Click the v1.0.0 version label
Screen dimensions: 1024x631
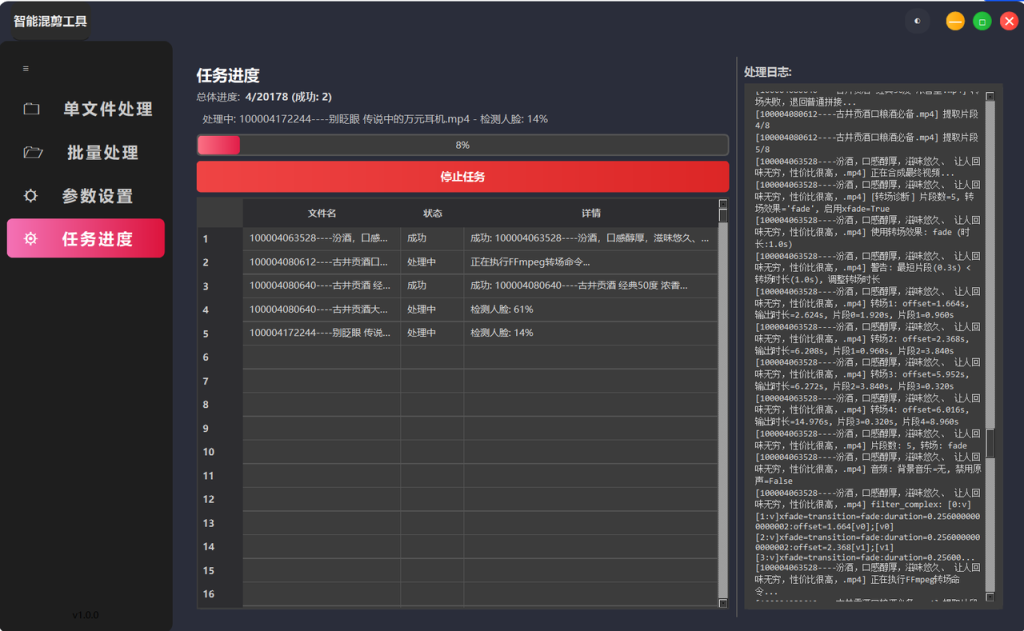[86, 615]
